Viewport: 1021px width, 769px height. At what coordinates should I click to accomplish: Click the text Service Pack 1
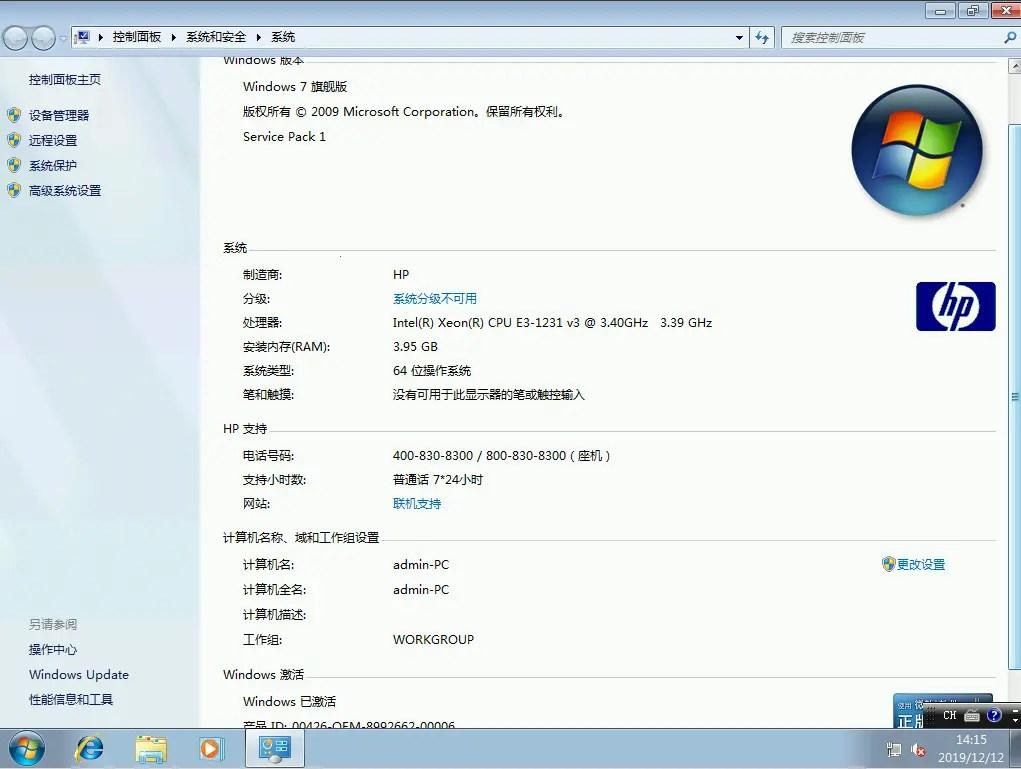[284, 136]
